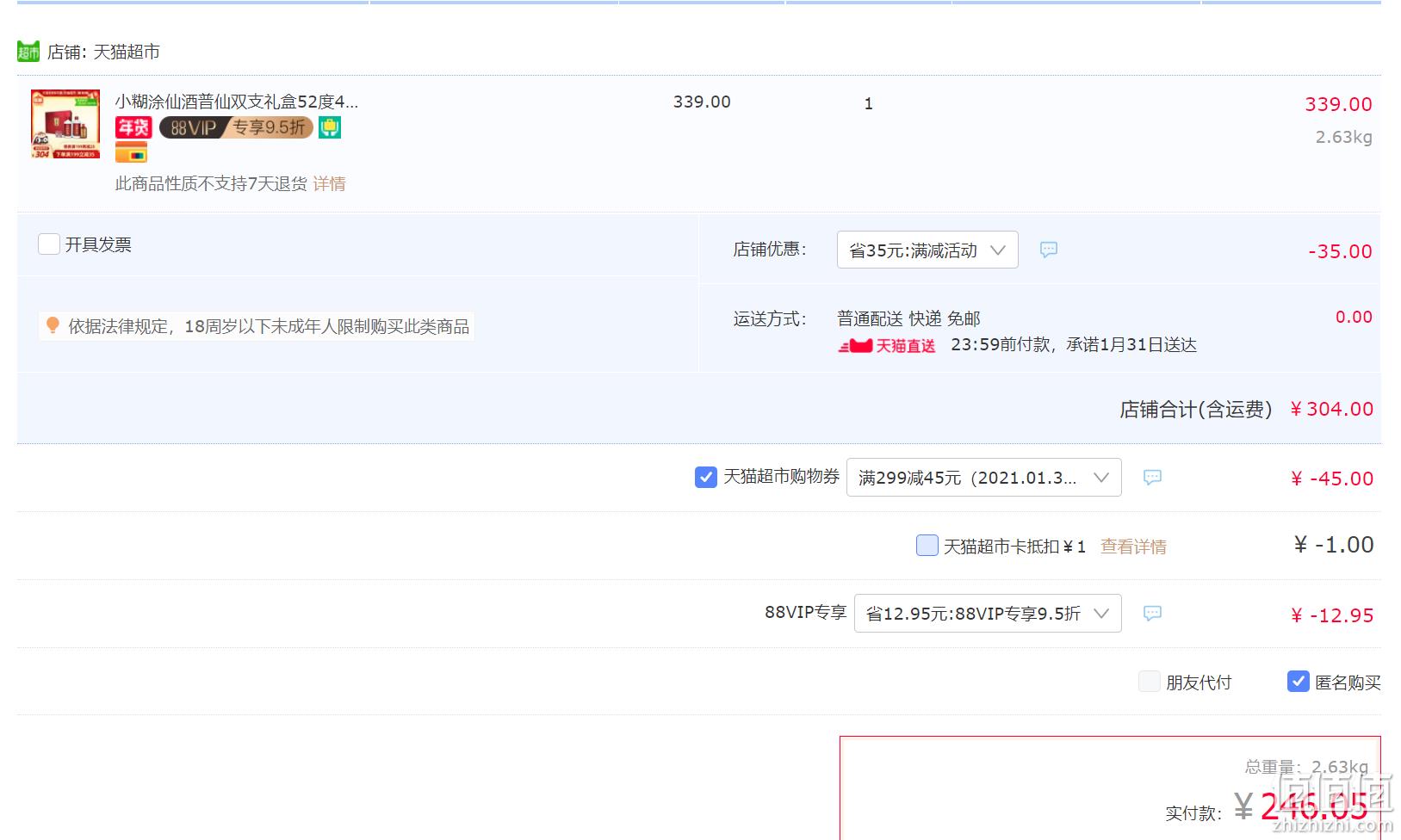The width and height of the screenshot is (1401, 840).
Task: Click the 普通配送 快递 免邮 shipping text
Action: click(x=908, y=318)
